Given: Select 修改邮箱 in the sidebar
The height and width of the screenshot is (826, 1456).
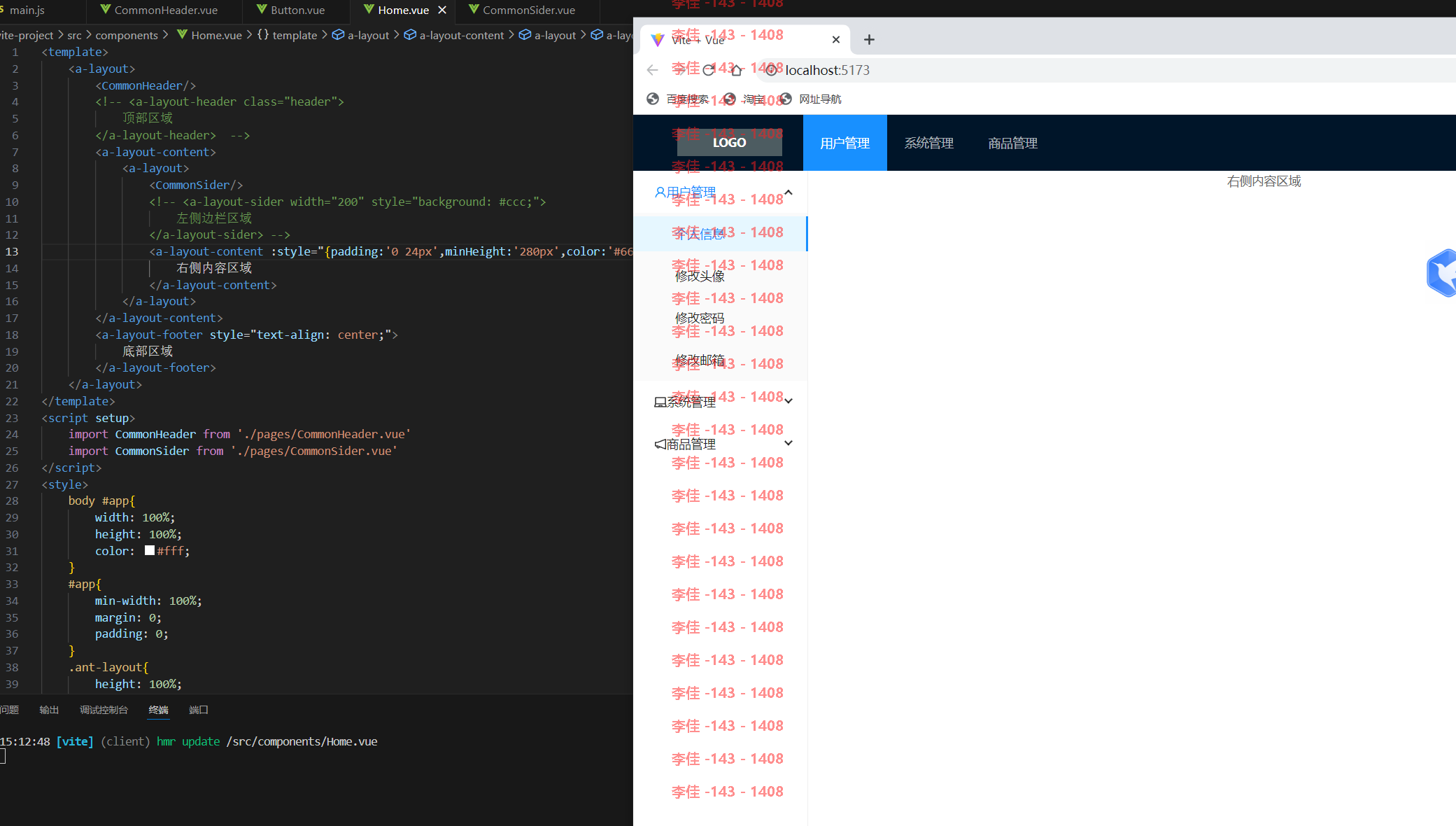Looking at the screenshot, I should pos(720,360).
